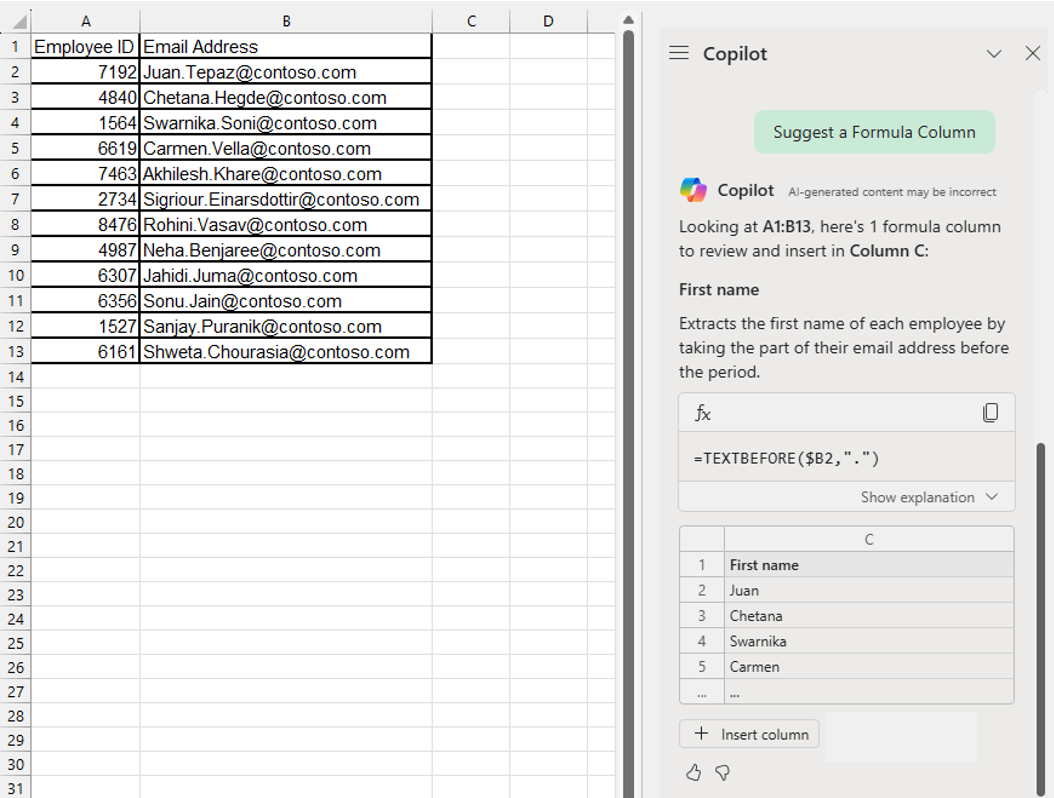Click the Copilot pane title text

coord(735,54)
